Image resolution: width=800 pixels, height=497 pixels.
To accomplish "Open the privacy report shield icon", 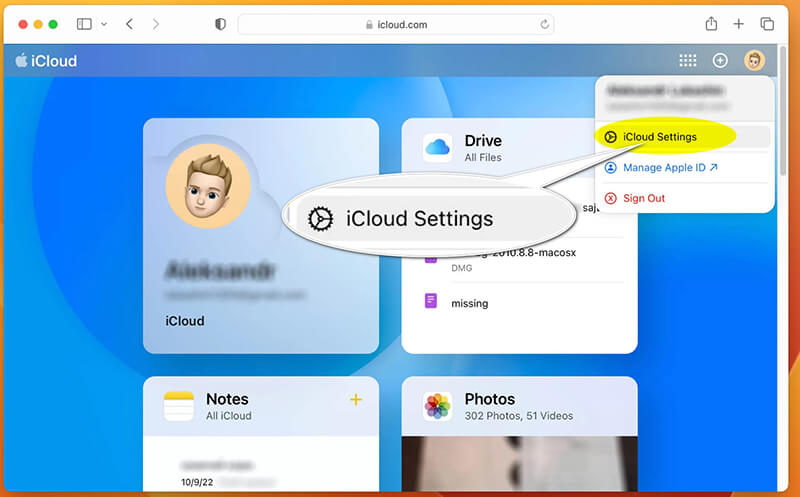I will [220, 24].
